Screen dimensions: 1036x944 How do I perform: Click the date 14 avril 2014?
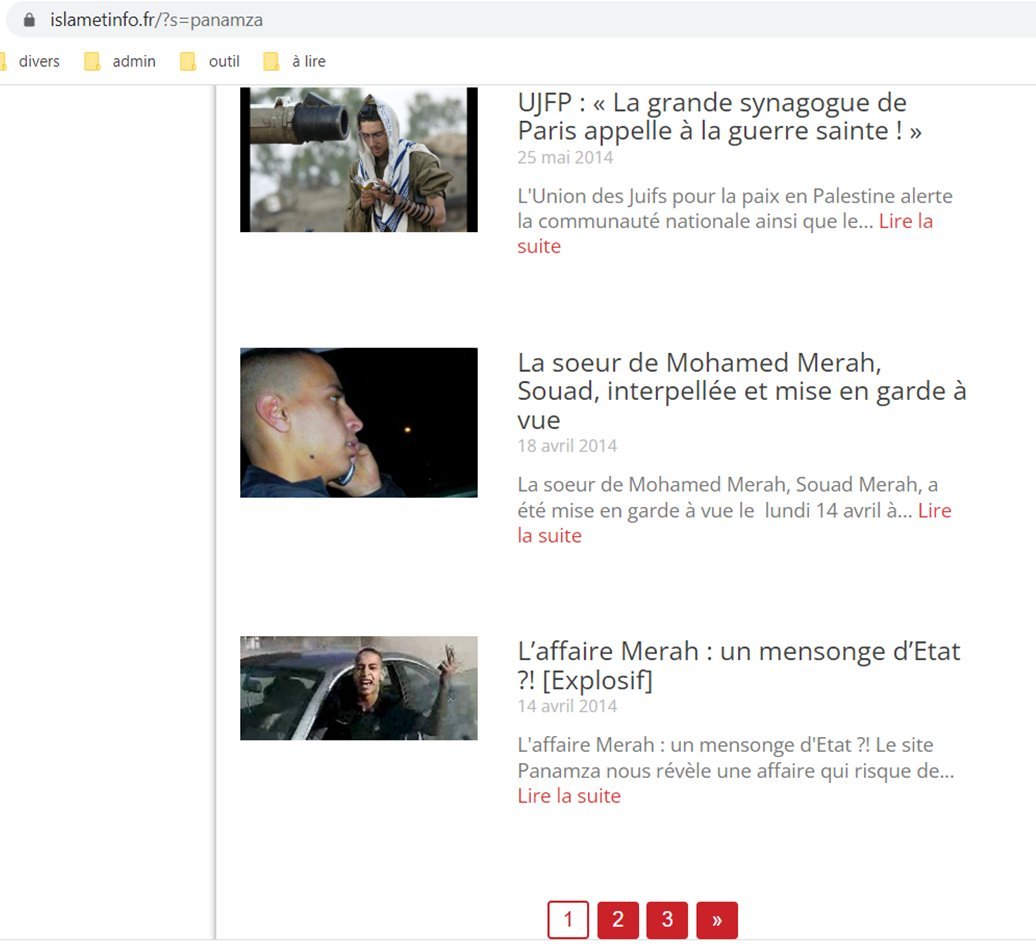pos(567,706)
